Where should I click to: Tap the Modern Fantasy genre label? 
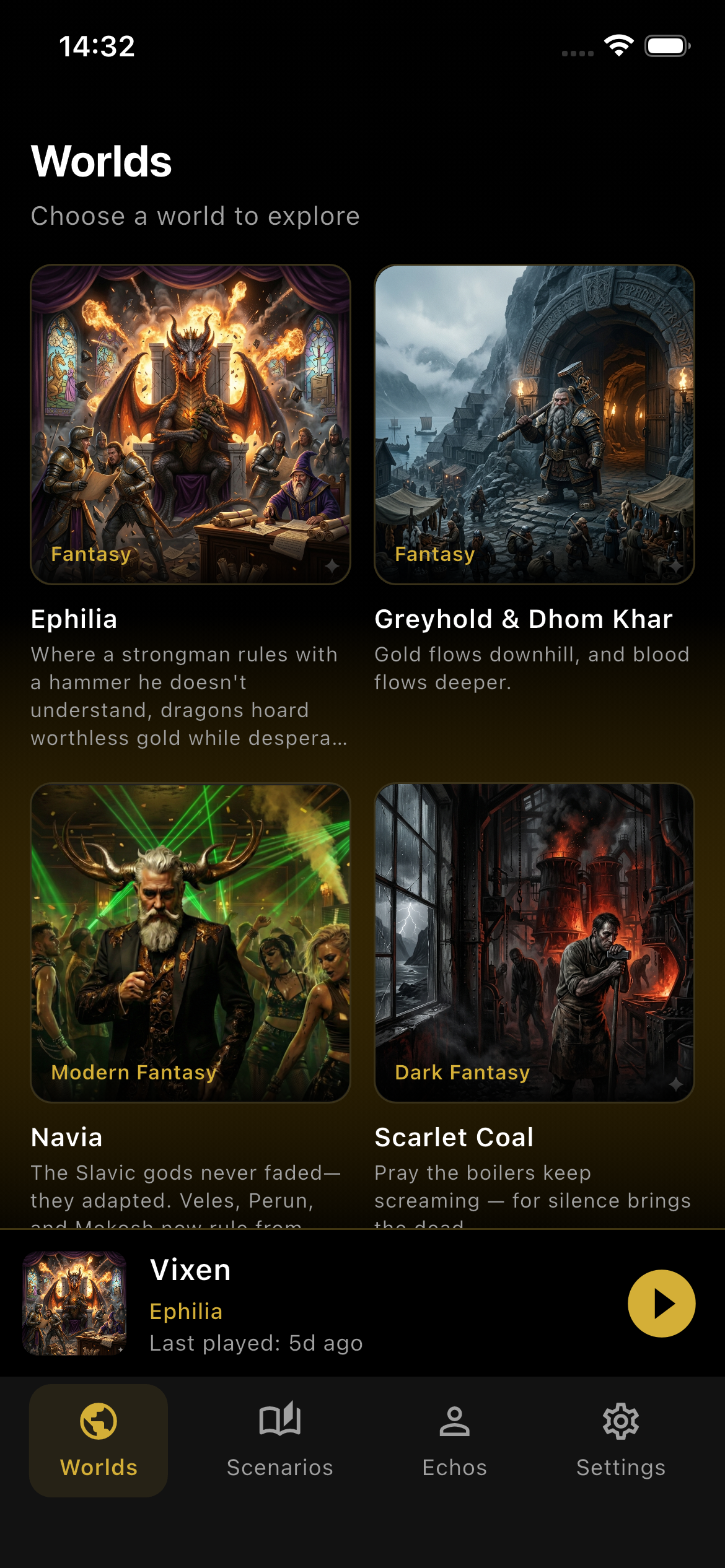(134, 1073)
